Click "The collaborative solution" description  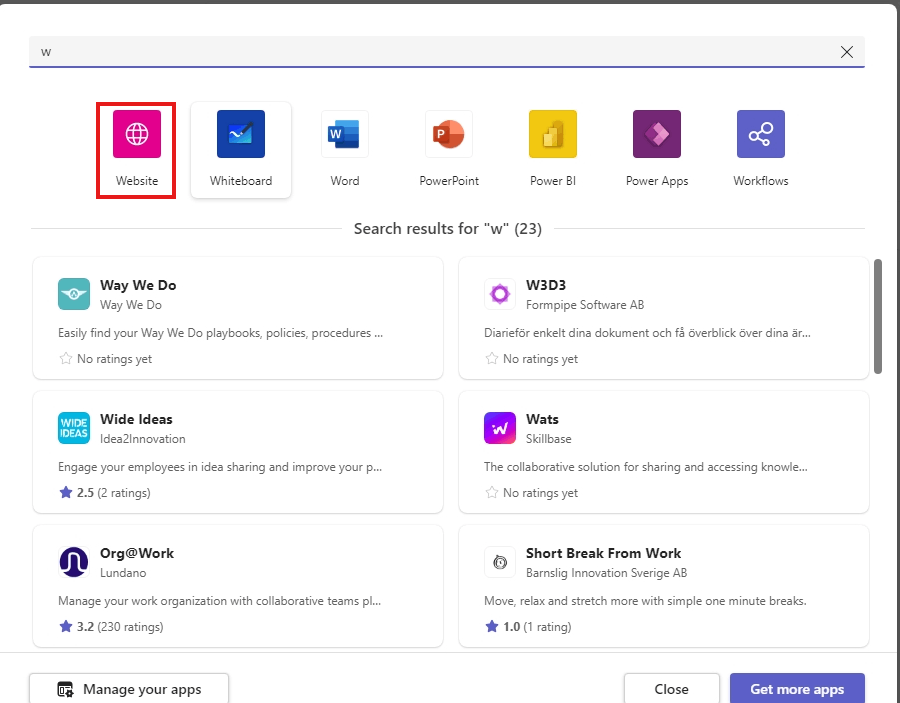tap(646, 467)
